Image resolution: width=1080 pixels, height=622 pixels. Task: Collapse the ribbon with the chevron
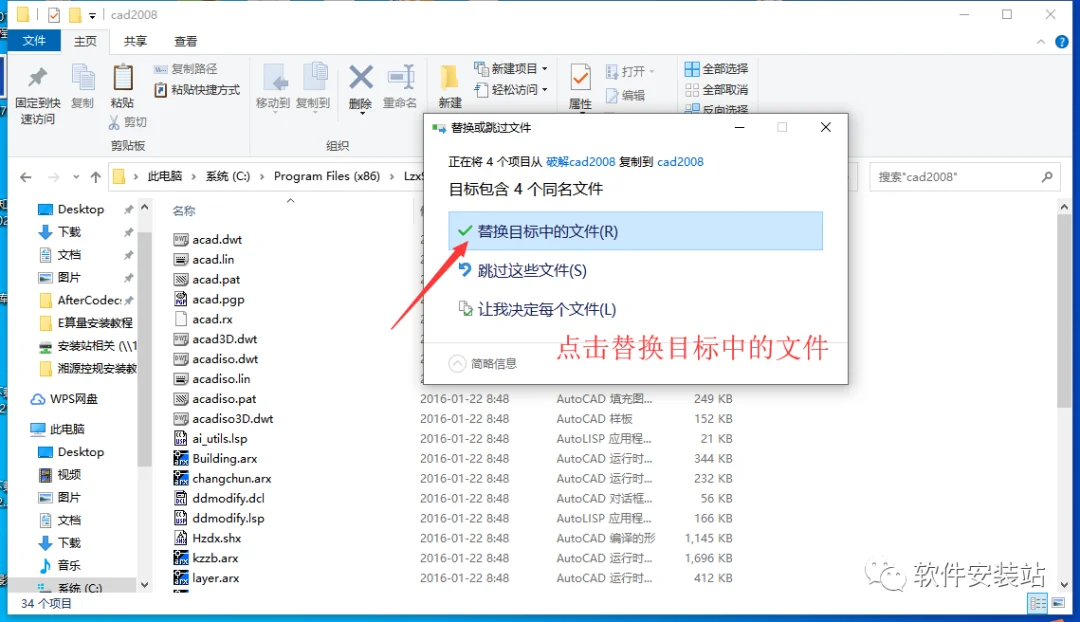[x=1040, y=42]
